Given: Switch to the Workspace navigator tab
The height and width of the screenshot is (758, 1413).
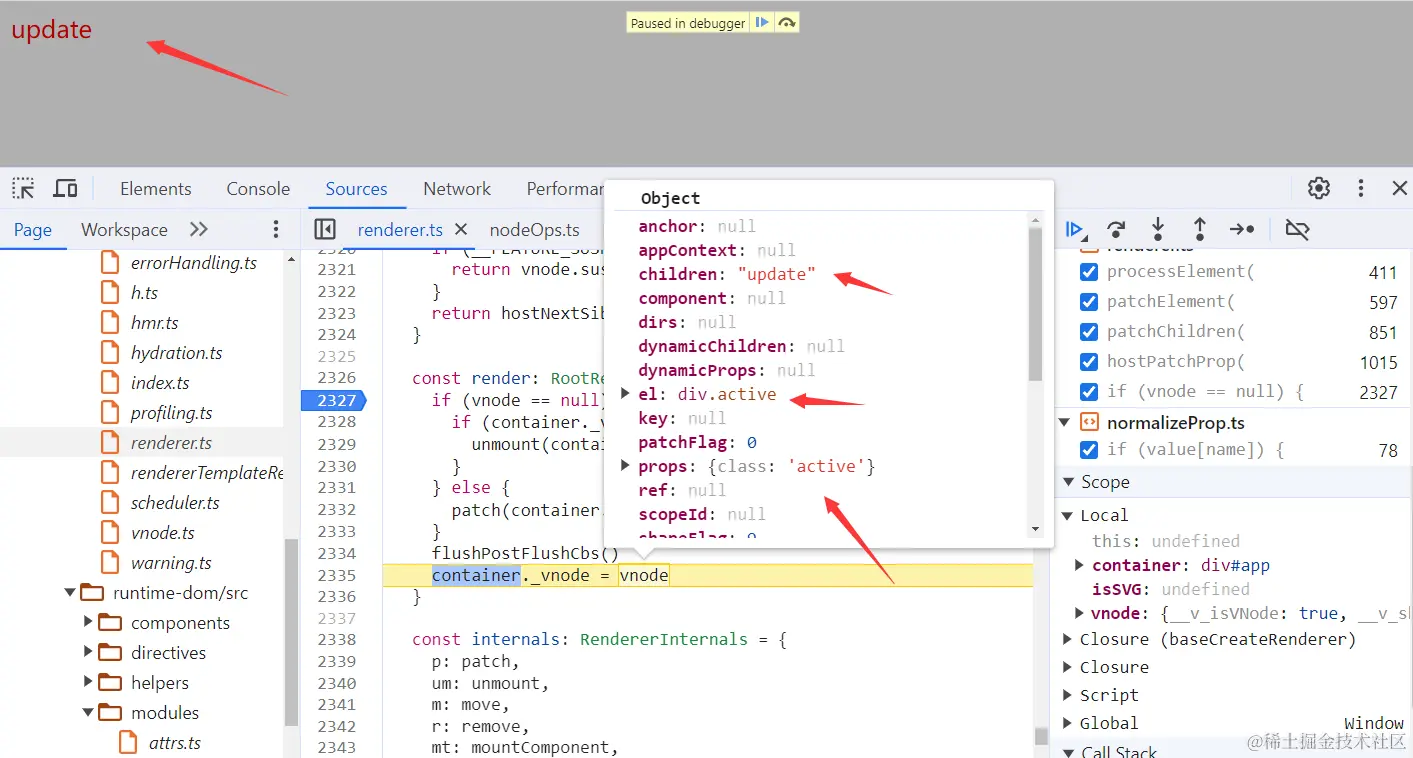Looking at the screenshot, I should tap(124, 230).
